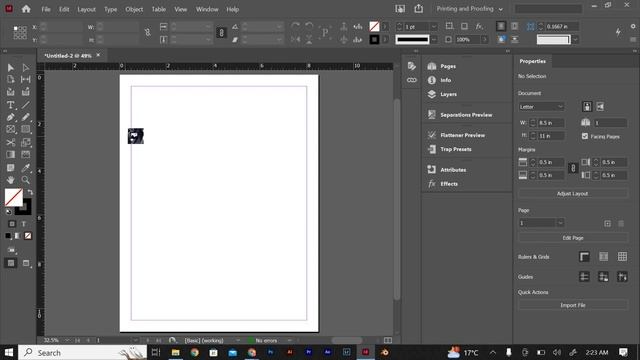Viewport: 640px width, 360px height.
Task: Select the Direct Selection tool
Action: 26,67
